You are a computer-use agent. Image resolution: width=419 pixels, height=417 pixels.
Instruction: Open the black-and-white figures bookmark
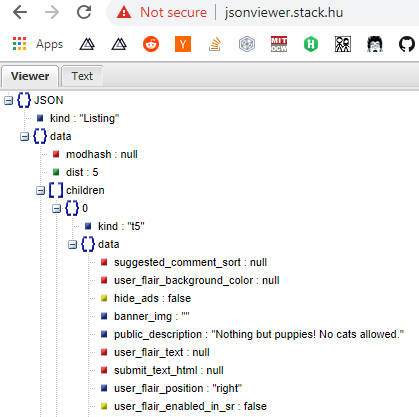[x=343, y=44]
